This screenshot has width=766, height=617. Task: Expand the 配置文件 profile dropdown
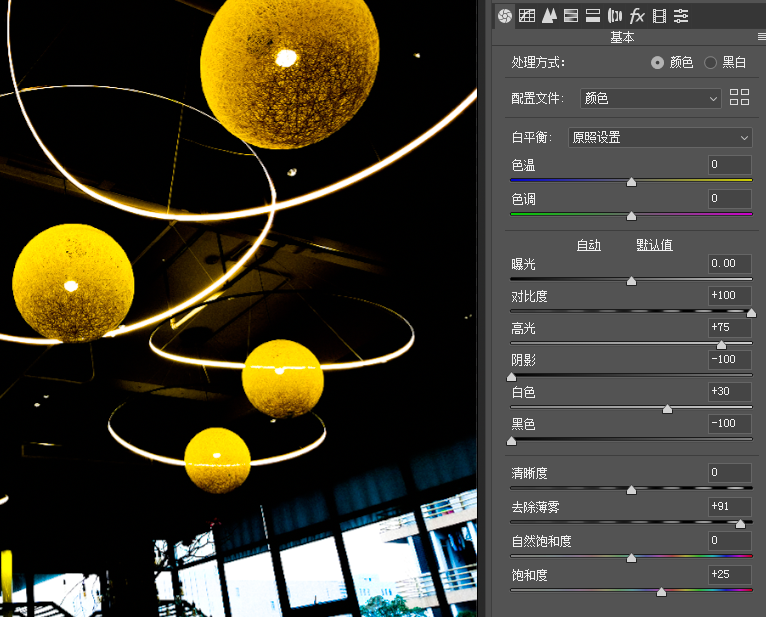click(651, 98)
